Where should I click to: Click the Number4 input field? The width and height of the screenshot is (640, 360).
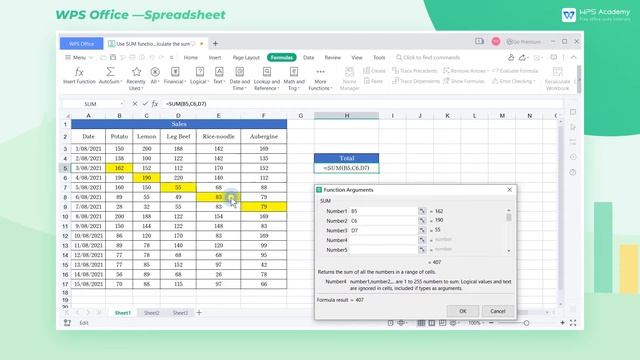pyautogui.click(x=383, y=240)
